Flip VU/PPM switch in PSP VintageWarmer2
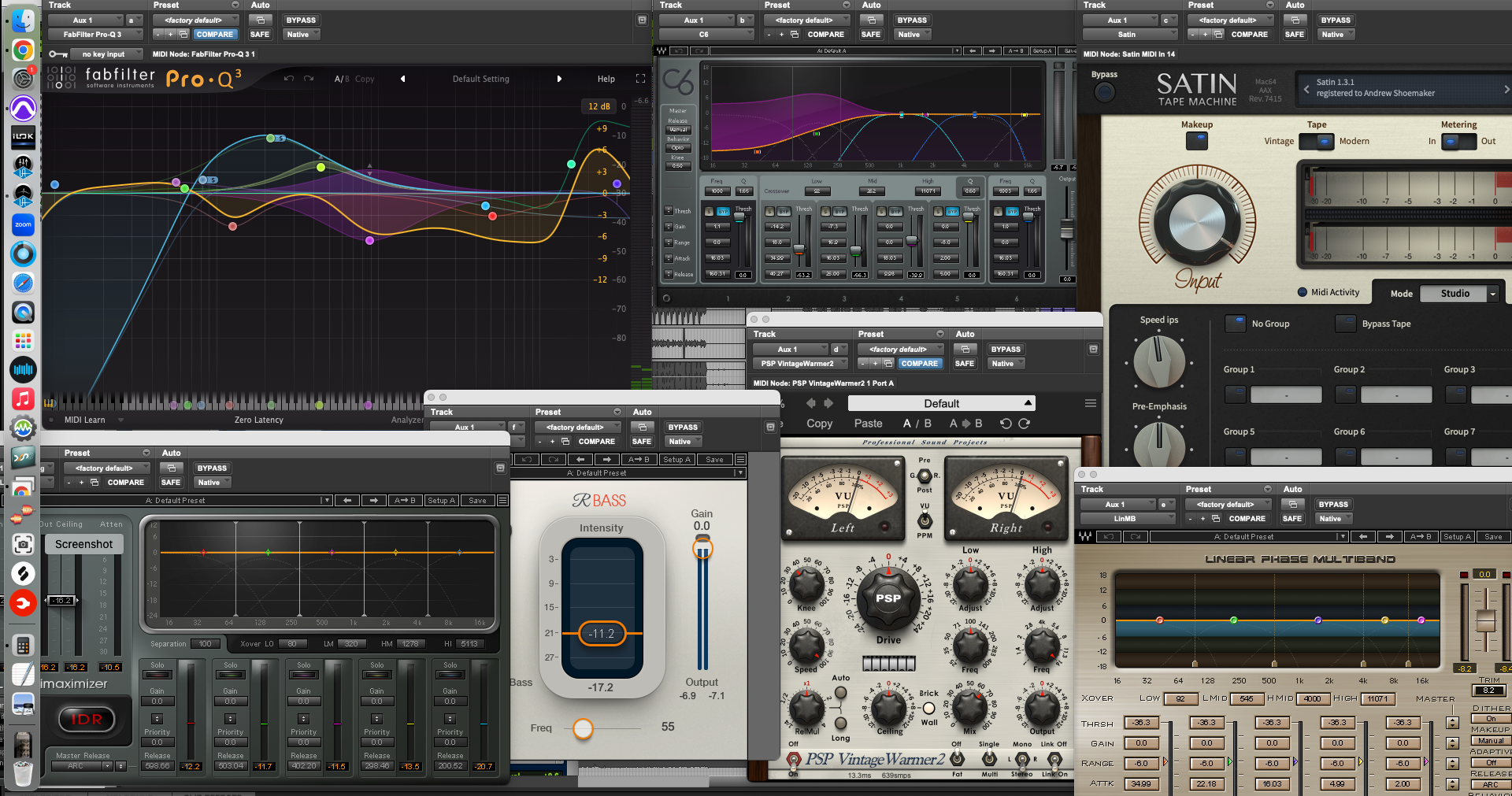 [925, 520]
